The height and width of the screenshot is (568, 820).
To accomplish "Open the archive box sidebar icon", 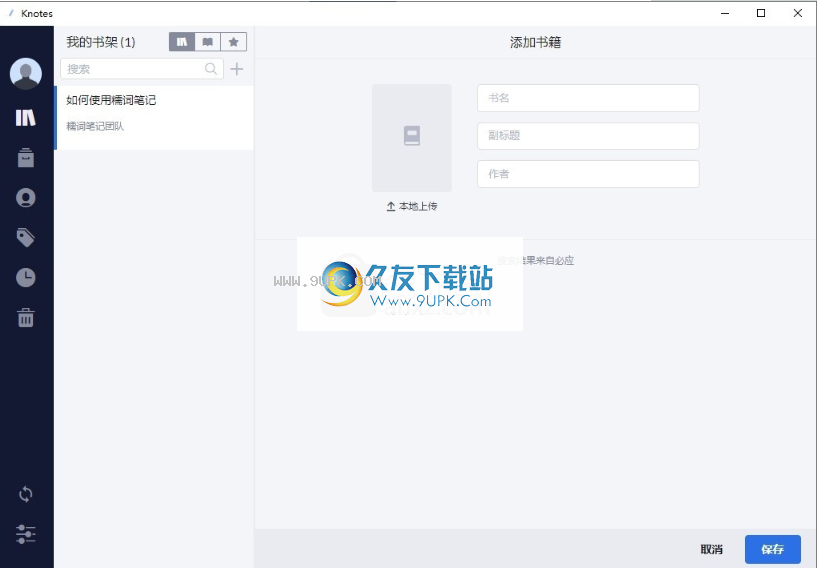I will pos(26,157).
